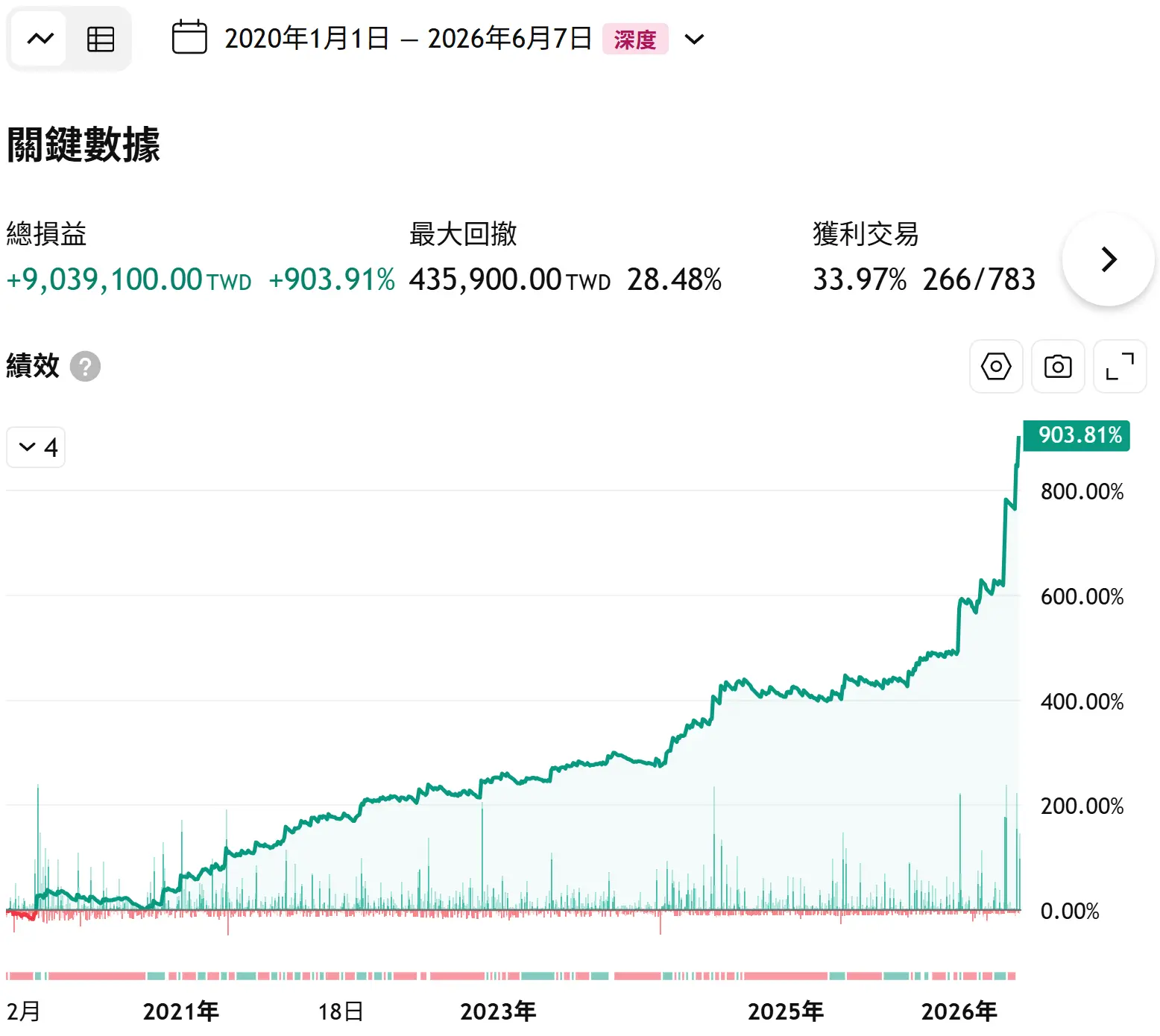The image size is (1160, 1036).
Task: Take a chart snapshot with camera icon
Action: [x=1058, y=366]
